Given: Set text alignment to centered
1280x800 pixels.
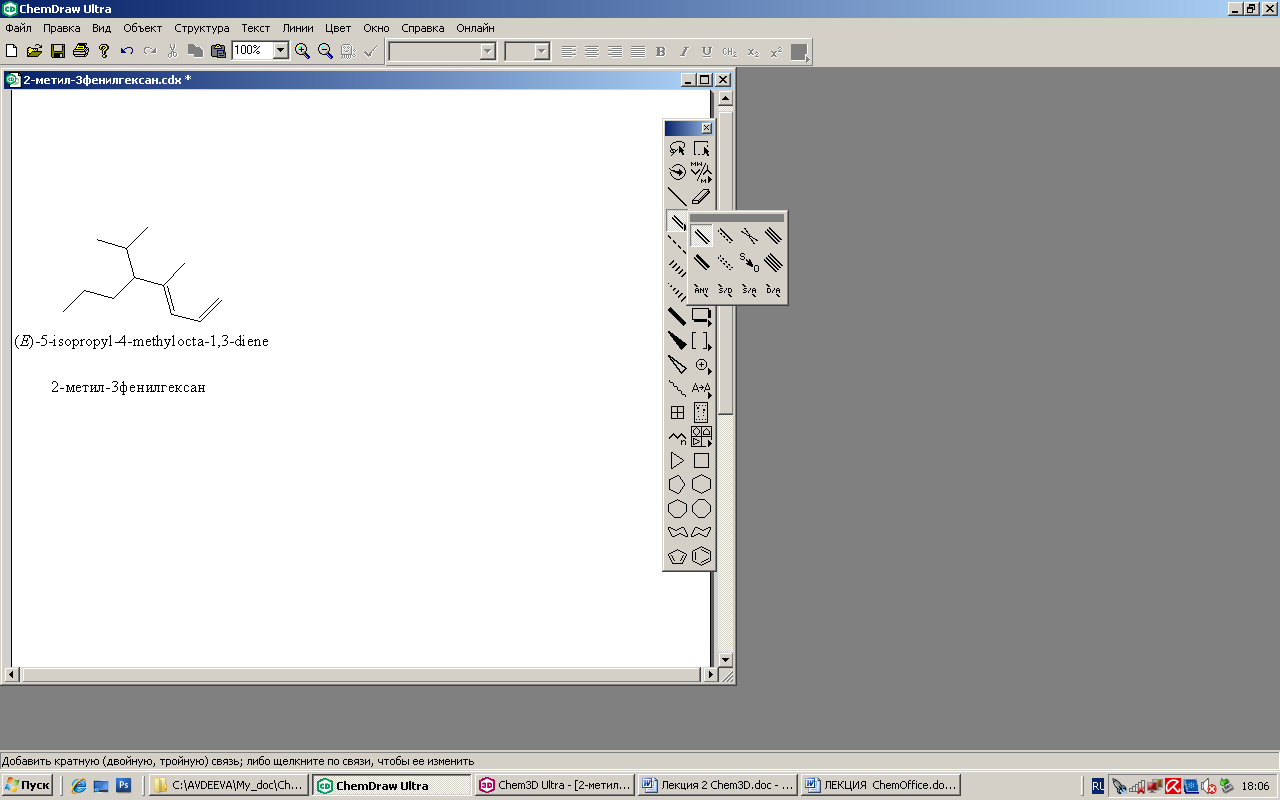Looking at the screenshot, I should pyautogui.click(x=592, y=51).
